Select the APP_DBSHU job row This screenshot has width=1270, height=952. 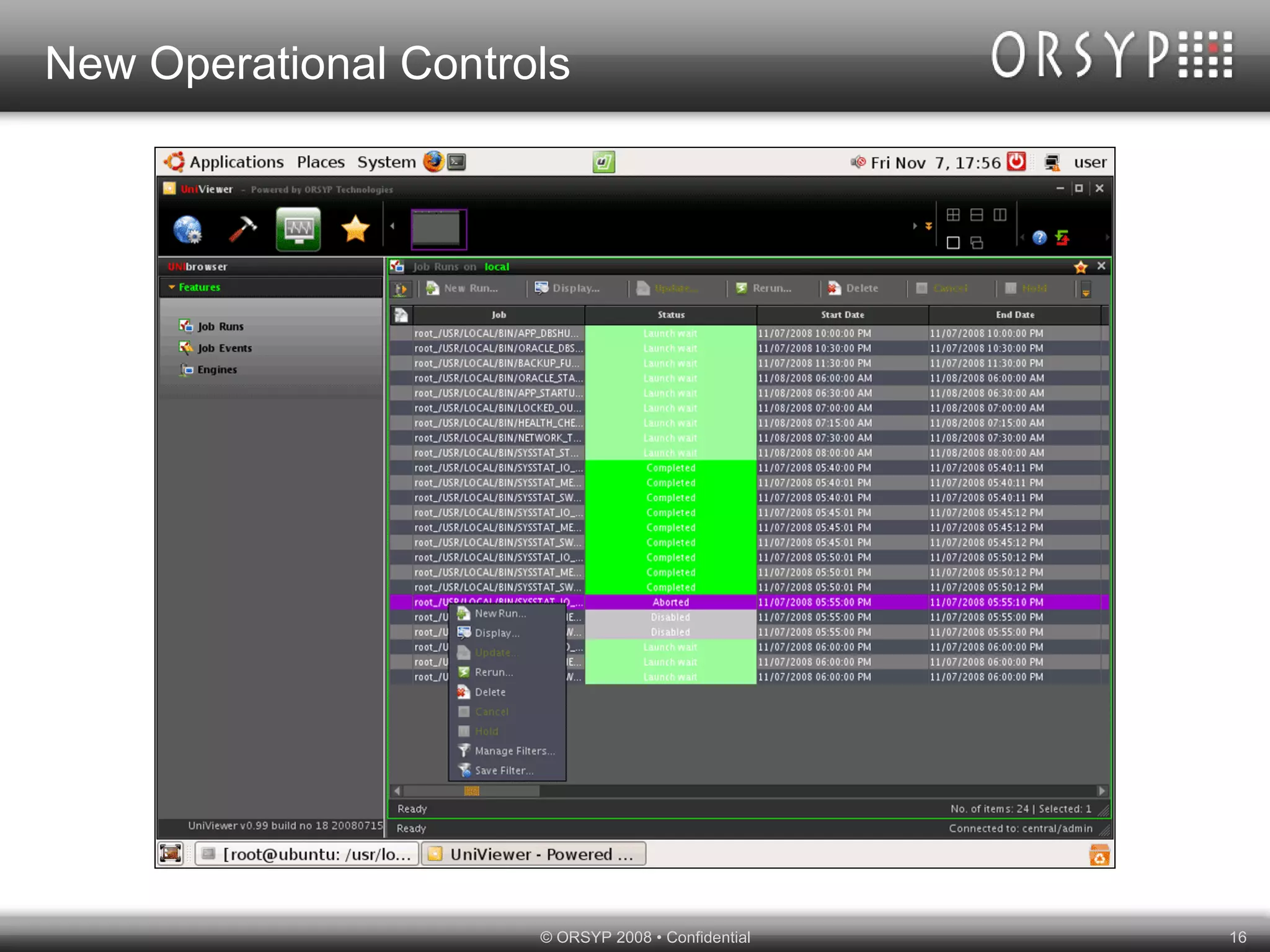click(x=749, y=333)
